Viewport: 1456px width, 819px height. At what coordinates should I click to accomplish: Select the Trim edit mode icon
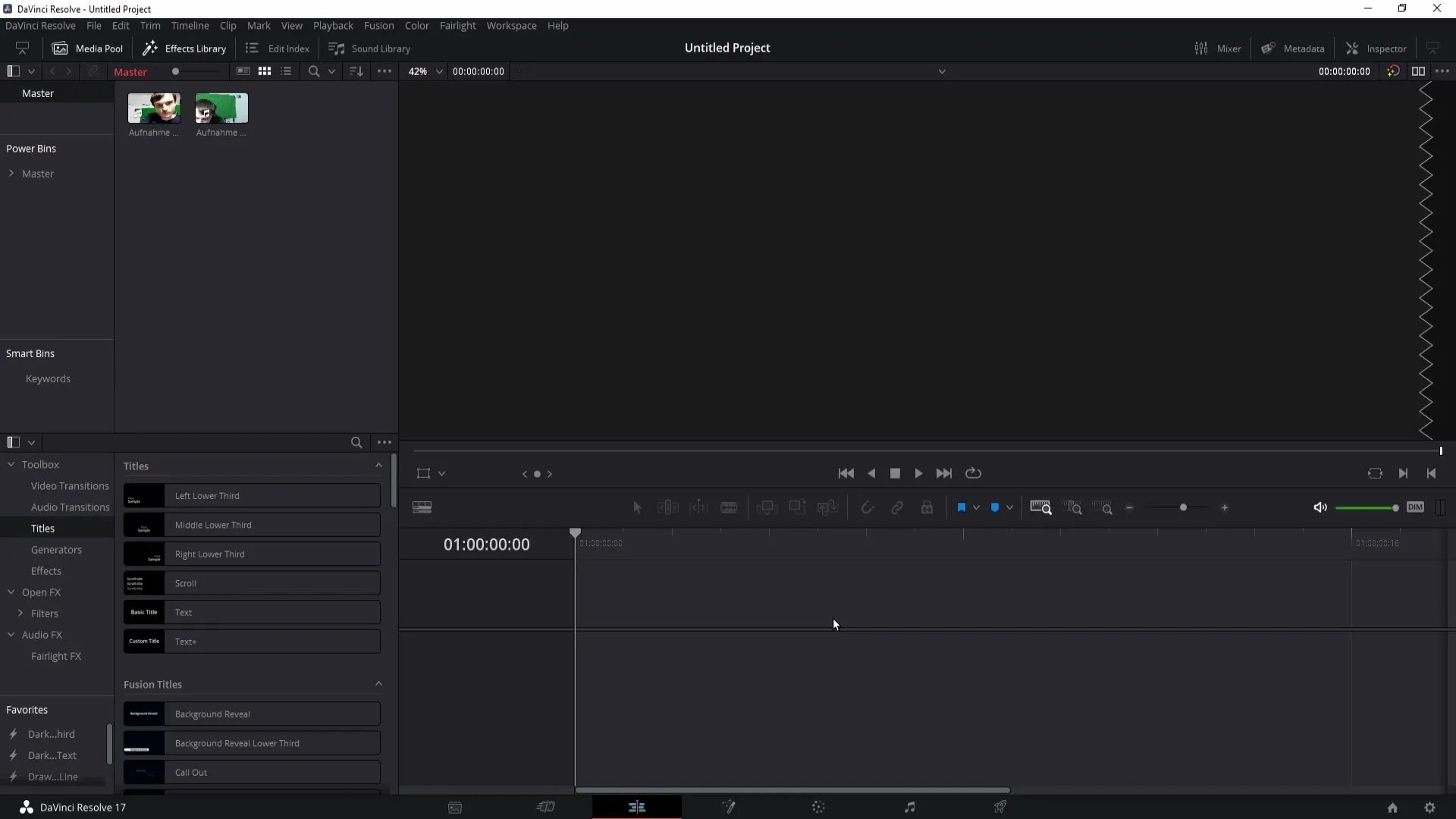668,508
